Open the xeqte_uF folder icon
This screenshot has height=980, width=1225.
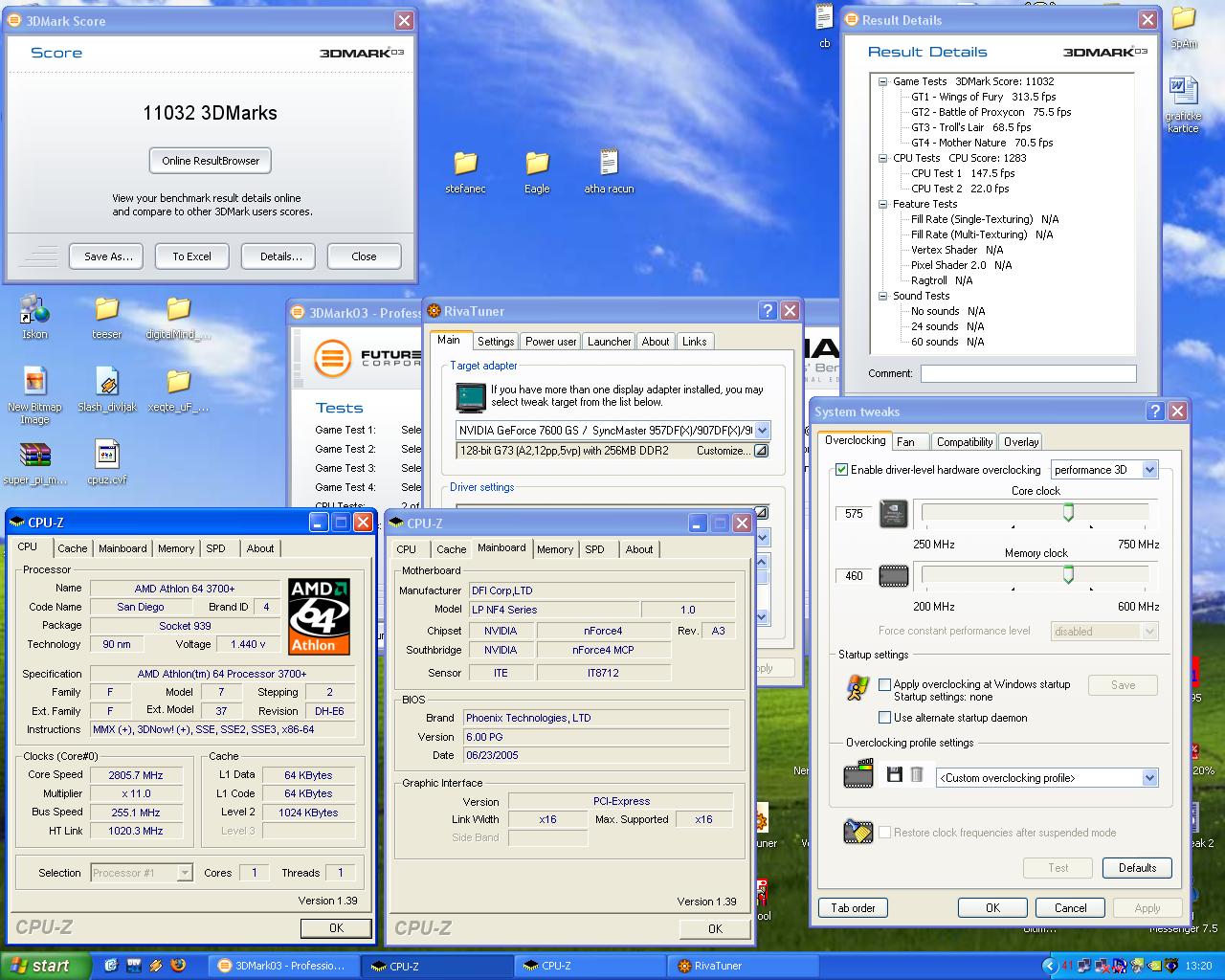click(x=178, y=382)
